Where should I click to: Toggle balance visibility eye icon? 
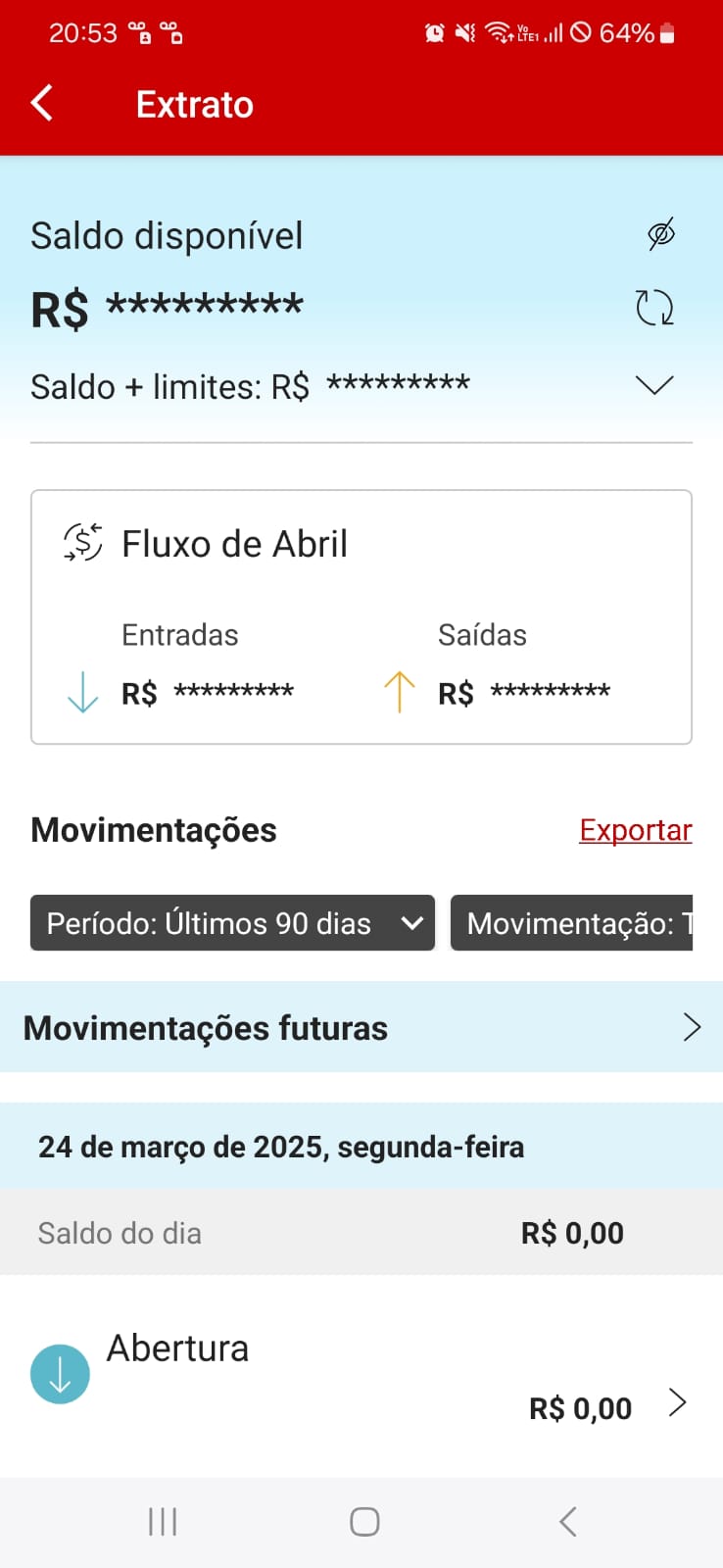661,234
